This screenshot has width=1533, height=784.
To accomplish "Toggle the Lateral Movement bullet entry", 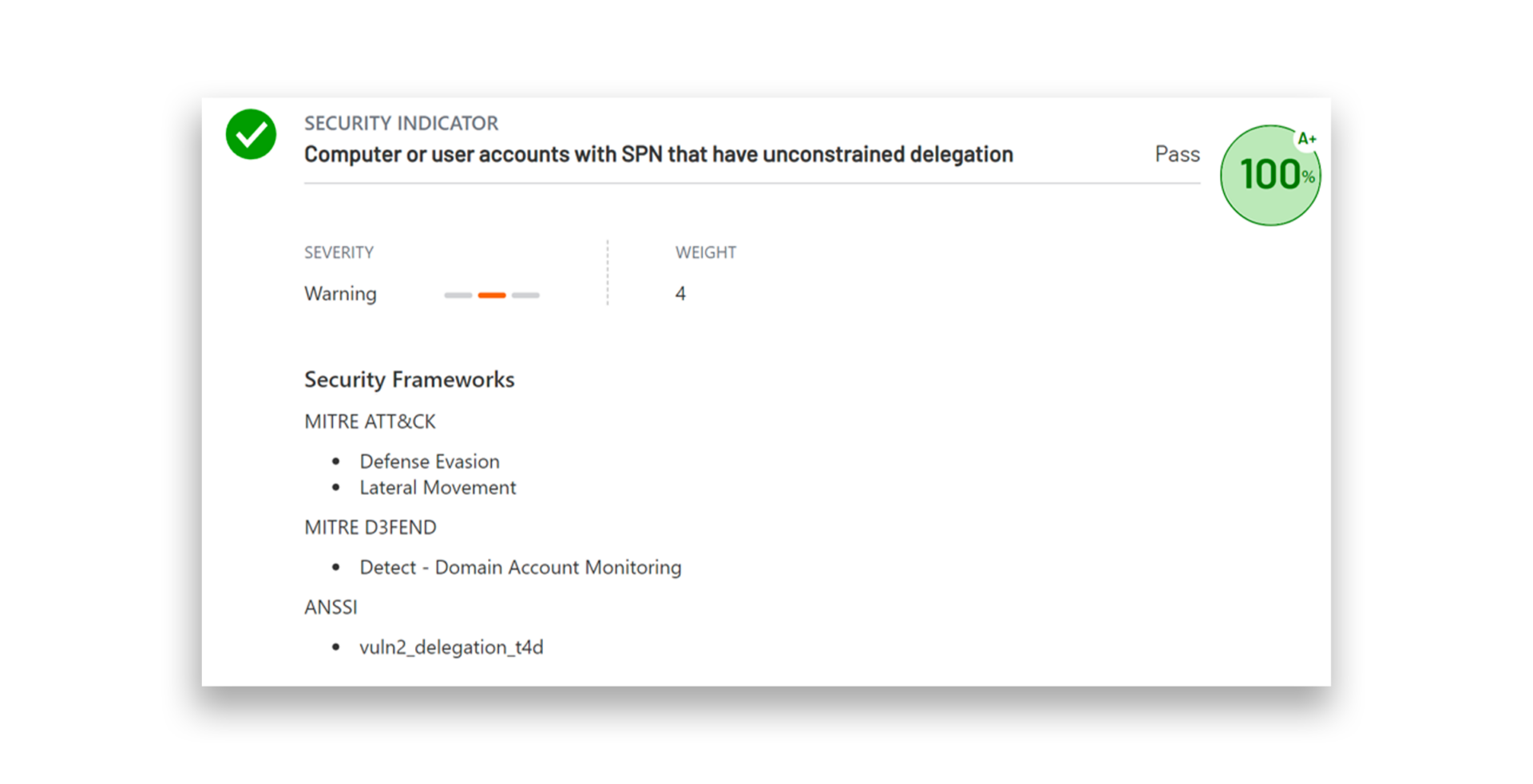I will coord(438,488).
